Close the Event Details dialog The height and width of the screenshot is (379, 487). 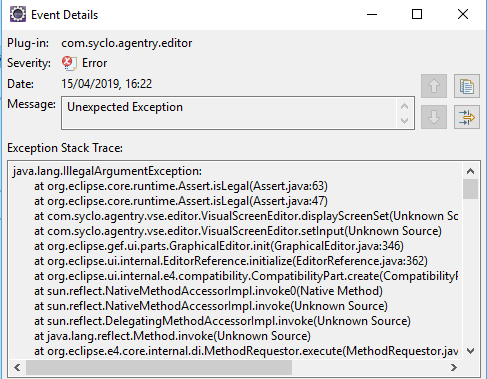click(463, 14)
